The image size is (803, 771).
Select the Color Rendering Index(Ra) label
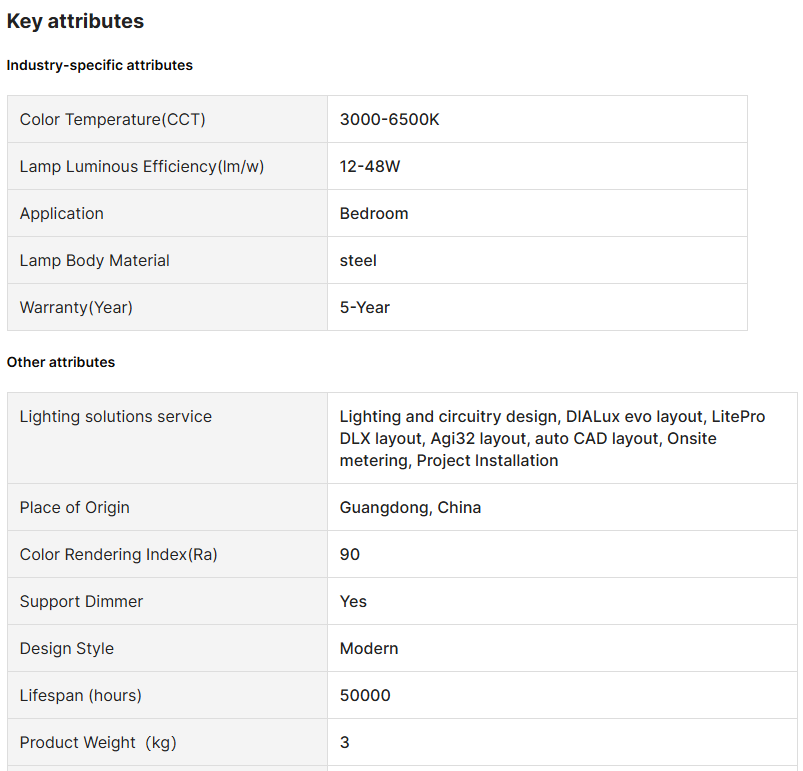coord(119,555)
